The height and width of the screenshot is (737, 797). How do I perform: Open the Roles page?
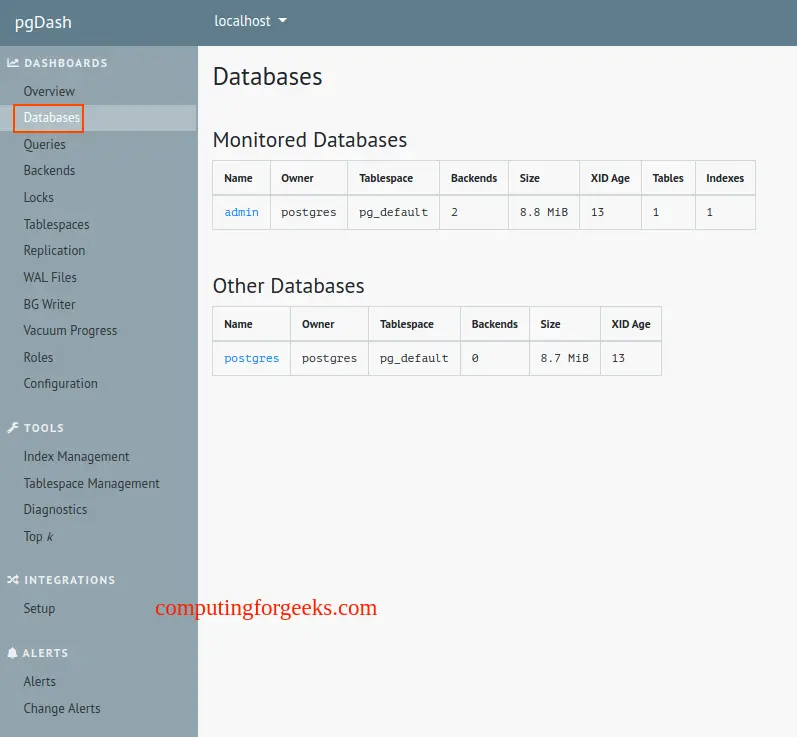[x=38, y=357]
